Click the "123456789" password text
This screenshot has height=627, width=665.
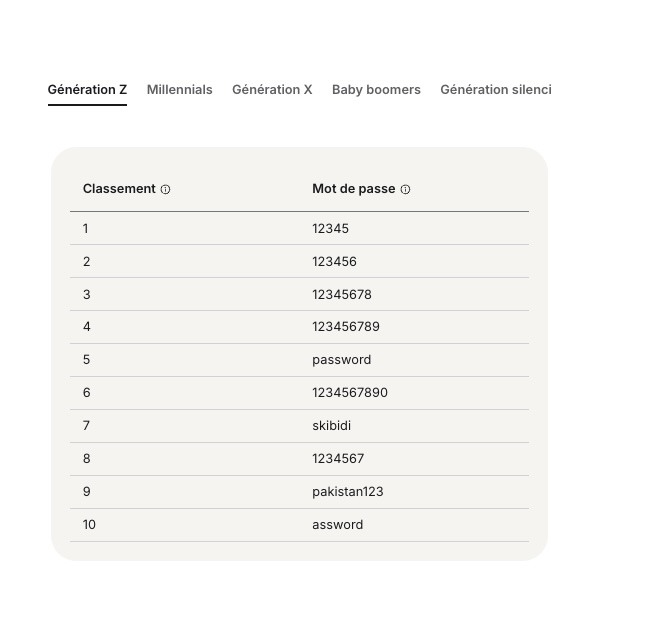[x=345, y=327]
